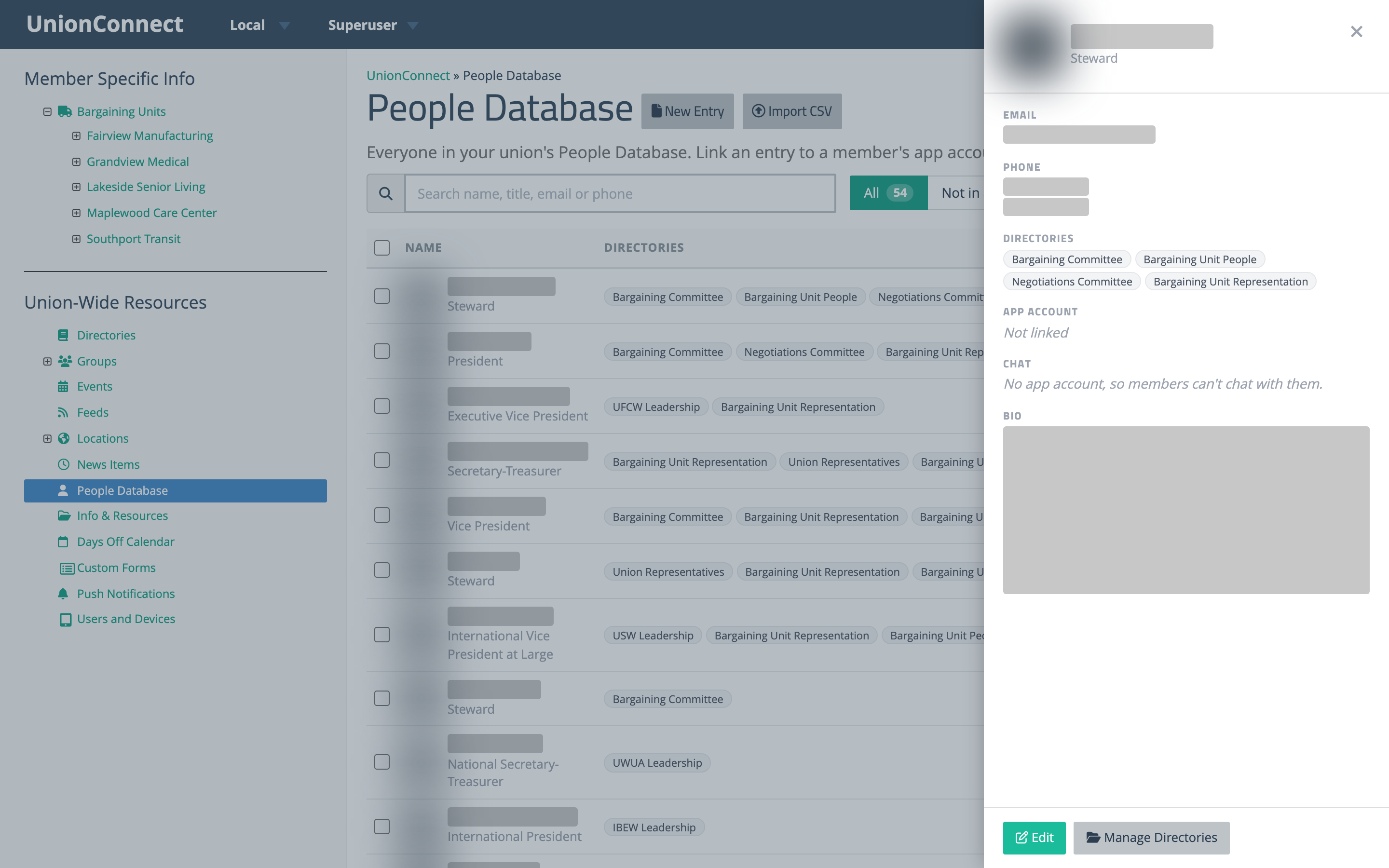
Task: Click the Users and Devices tablet icon
Action: click(x=66, y=620)
